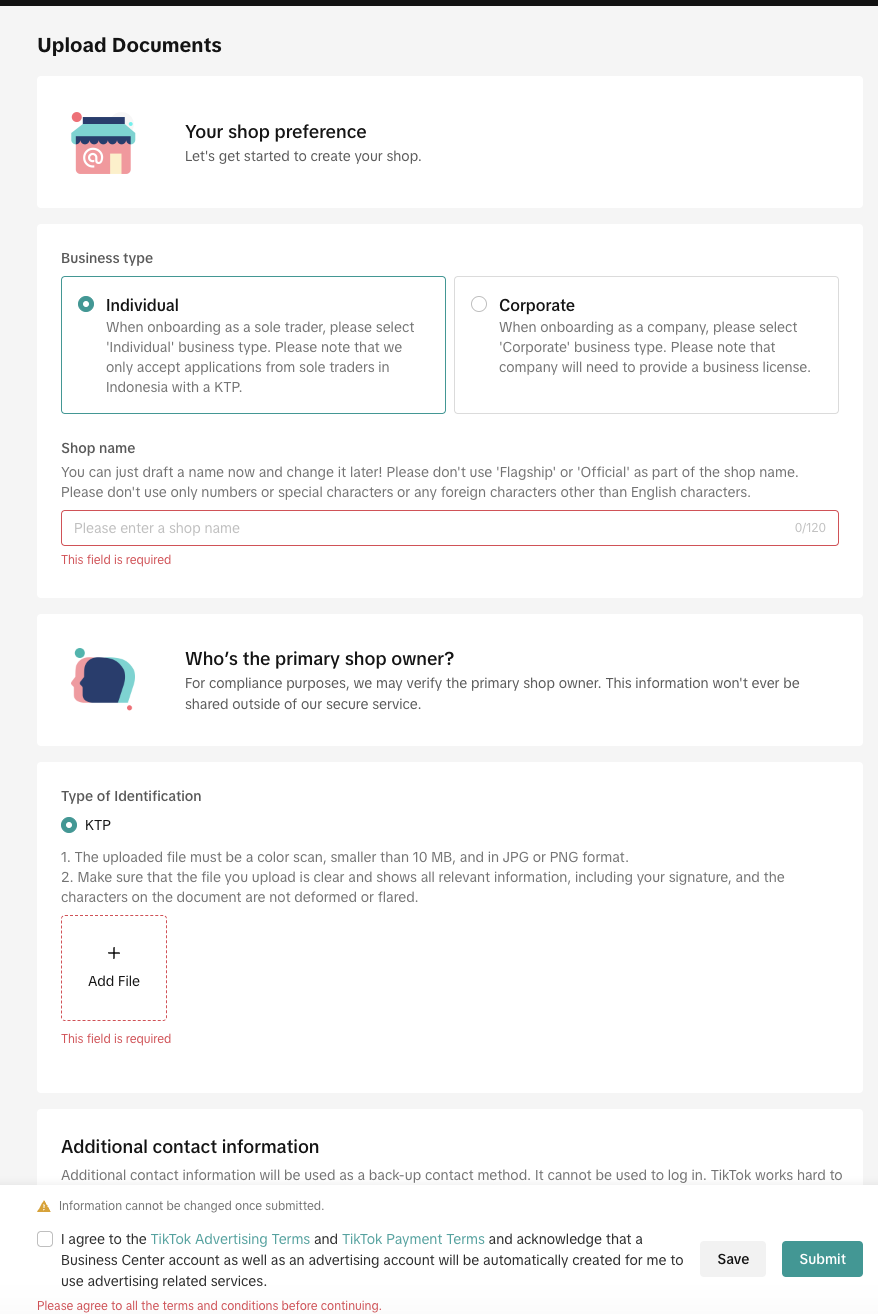Click the Type of Identification label
The height and width of the screenshot is (1314, 878).
click(131, 796)
